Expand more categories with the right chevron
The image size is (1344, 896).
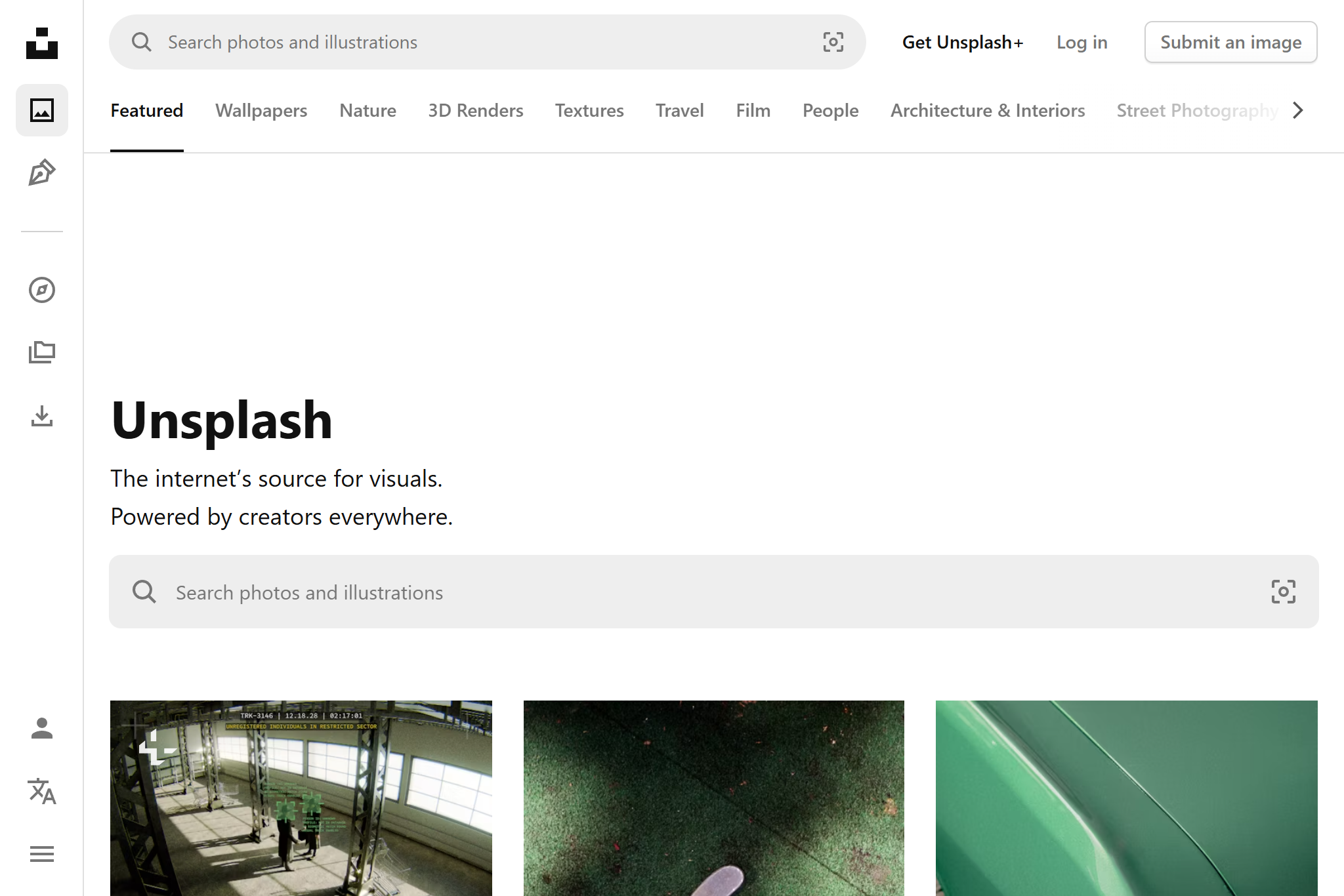pyautogui.click(x=1297, y=110)
